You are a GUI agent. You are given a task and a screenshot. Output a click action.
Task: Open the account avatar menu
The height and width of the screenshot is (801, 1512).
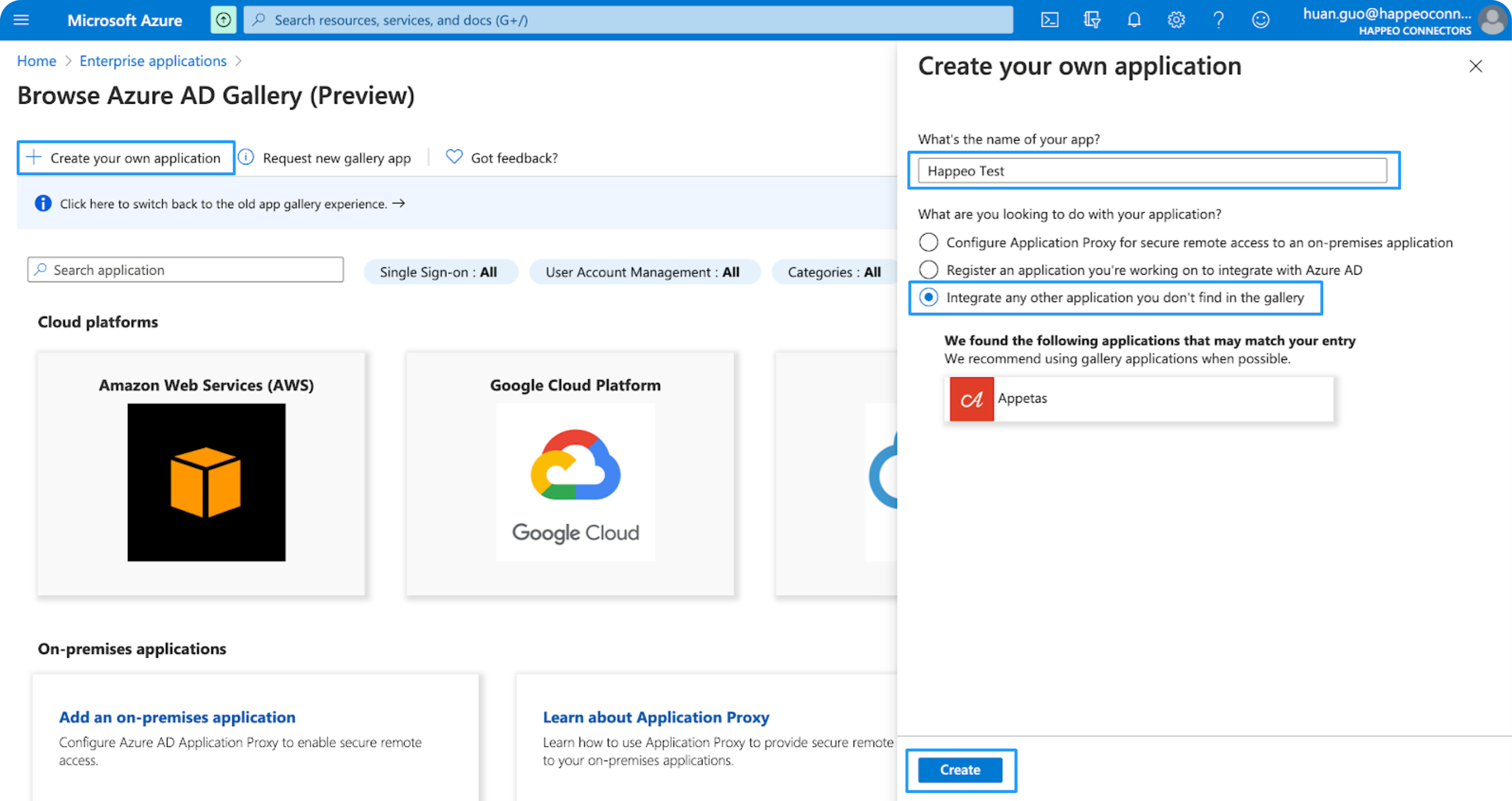[1492, 20]
